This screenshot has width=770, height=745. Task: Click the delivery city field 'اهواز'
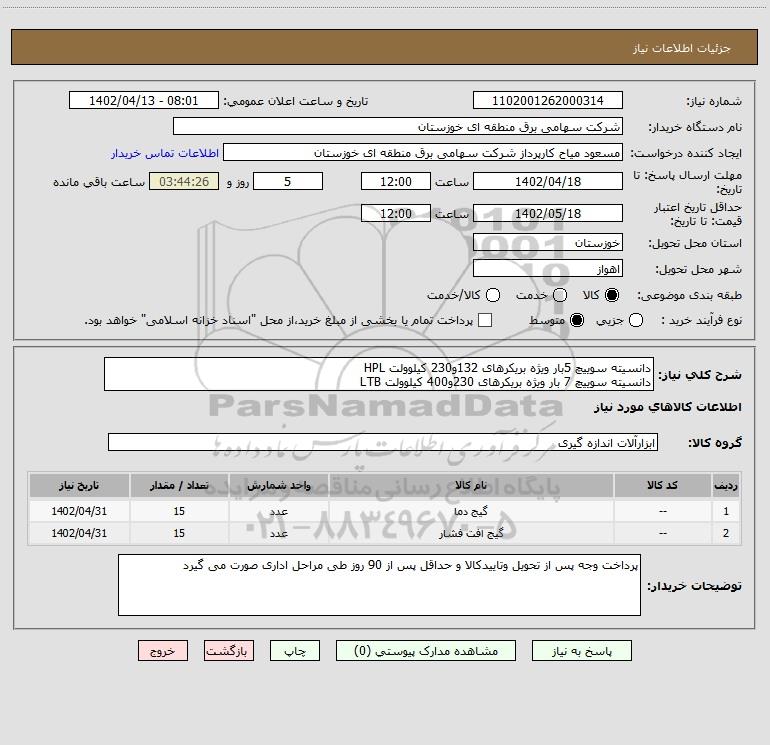(x=548, y=269)
